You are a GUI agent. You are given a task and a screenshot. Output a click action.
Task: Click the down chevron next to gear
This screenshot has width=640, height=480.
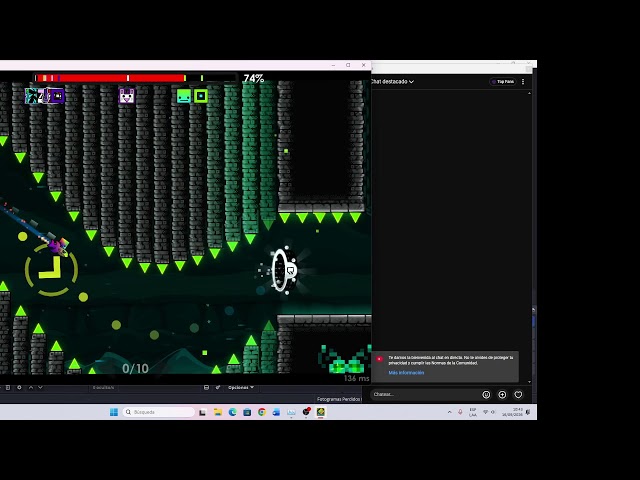(x=40, y=387)
